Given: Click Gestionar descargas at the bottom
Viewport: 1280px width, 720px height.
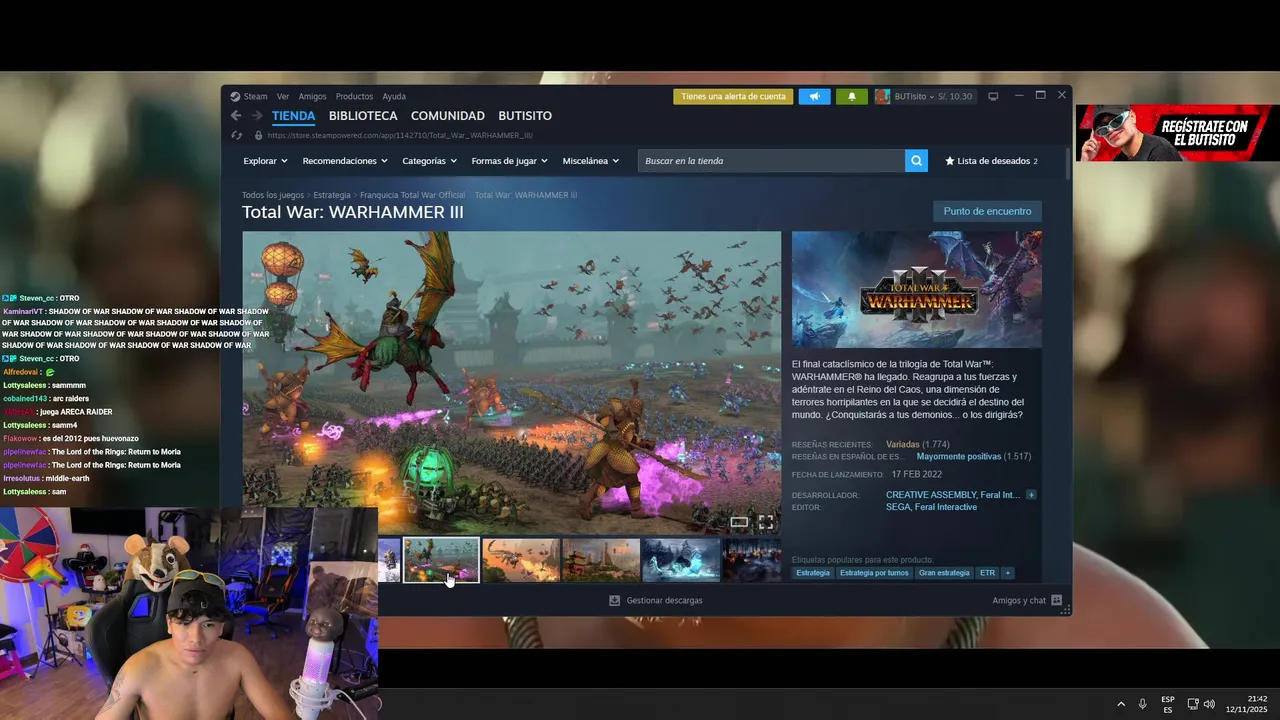Looking at the screenshot, I should point(664,601).
